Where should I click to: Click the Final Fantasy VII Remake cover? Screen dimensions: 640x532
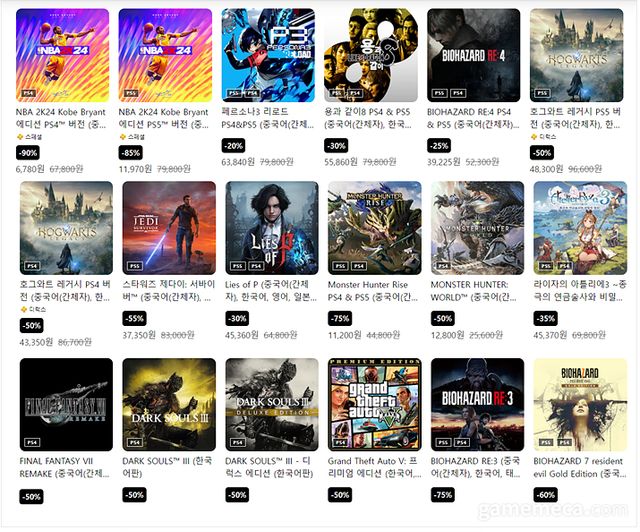(x=66, y=405)
